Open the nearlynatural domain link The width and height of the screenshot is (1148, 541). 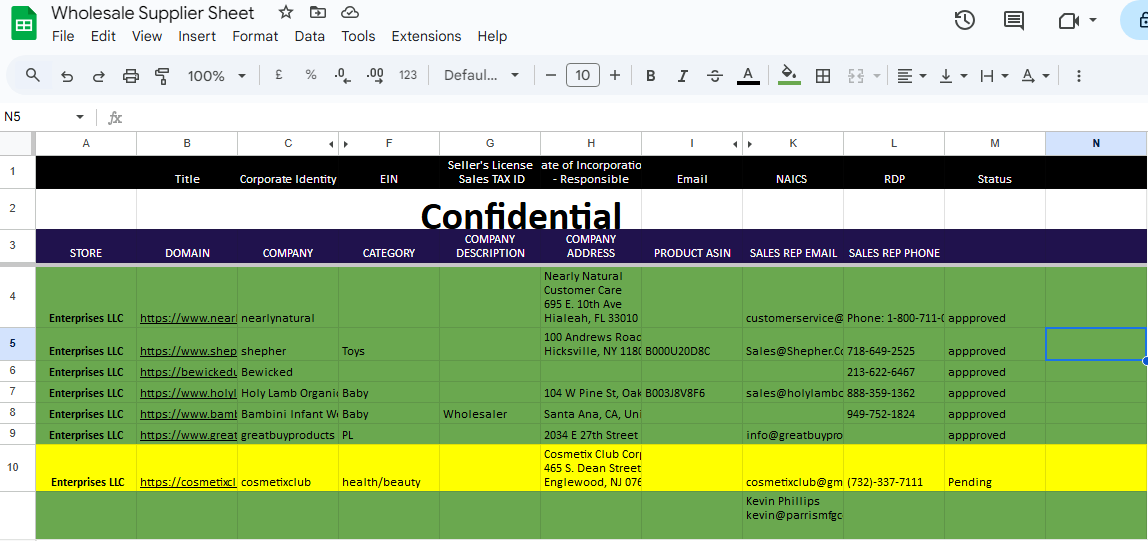[188, 318]
